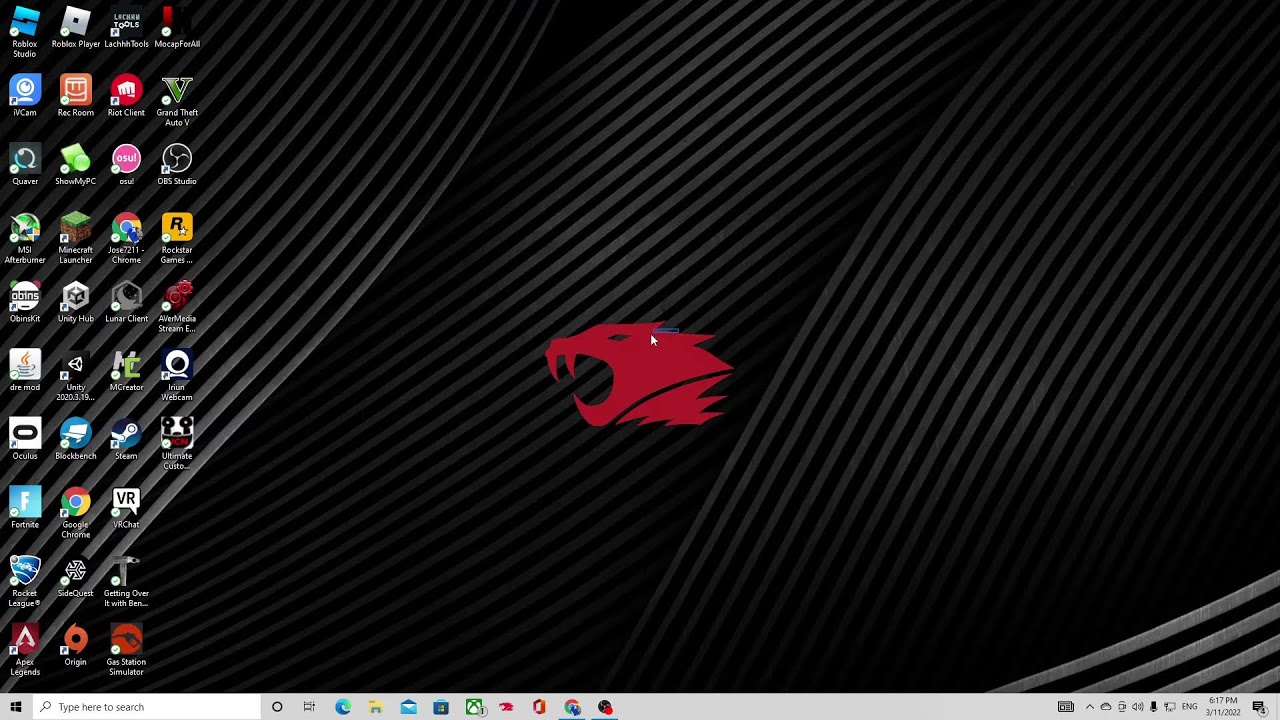
Task: Open the clock and calendar flyout
Action: coord(1224,707)
